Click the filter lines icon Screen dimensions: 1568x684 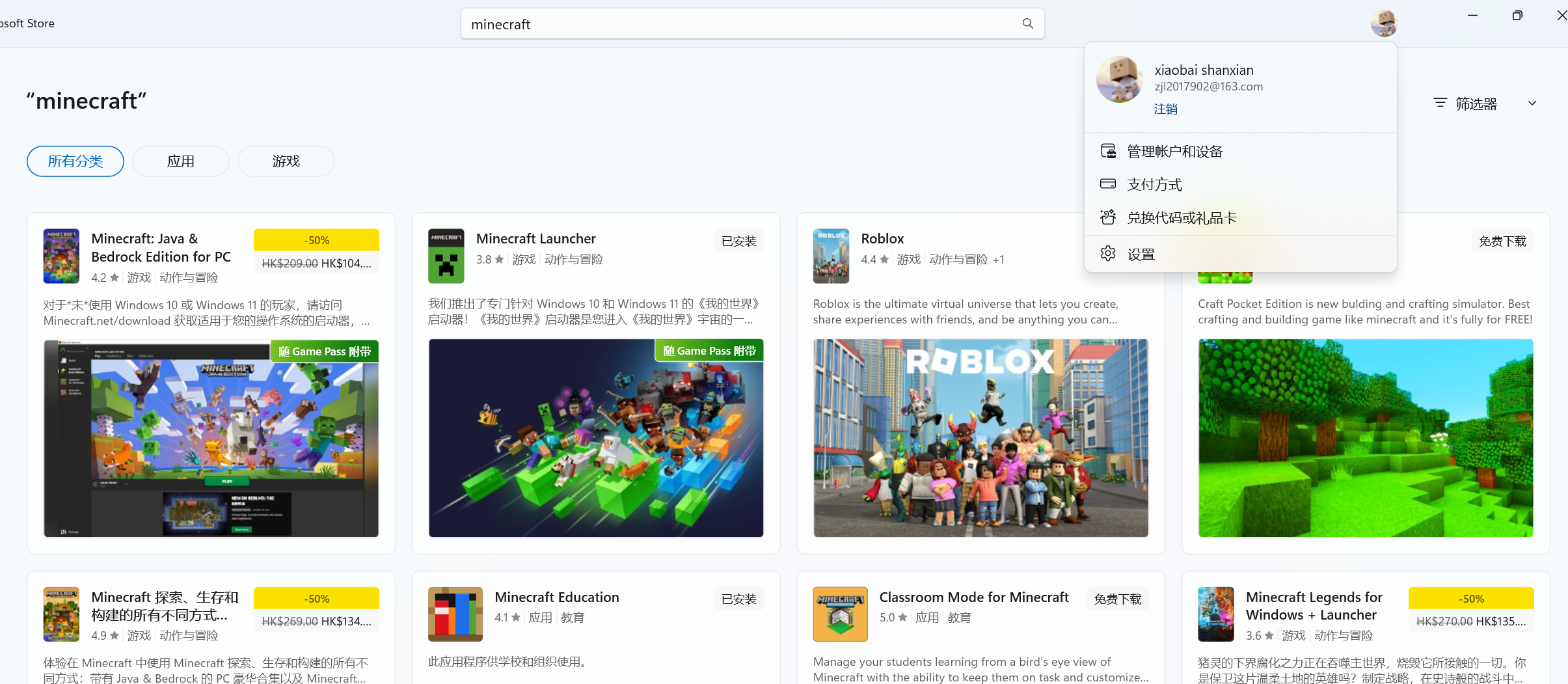(1440, 103)
